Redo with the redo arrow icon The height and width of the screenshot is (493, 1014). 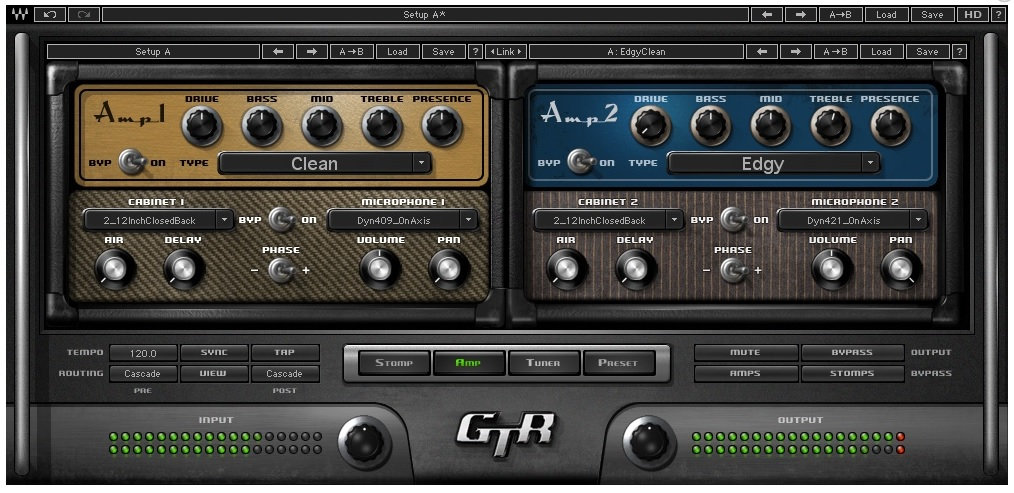(x=83, y=14)
